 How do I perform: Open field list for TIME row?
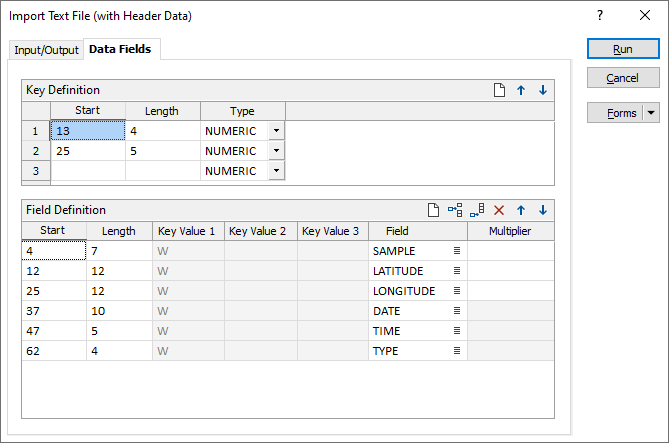point(457,331)
